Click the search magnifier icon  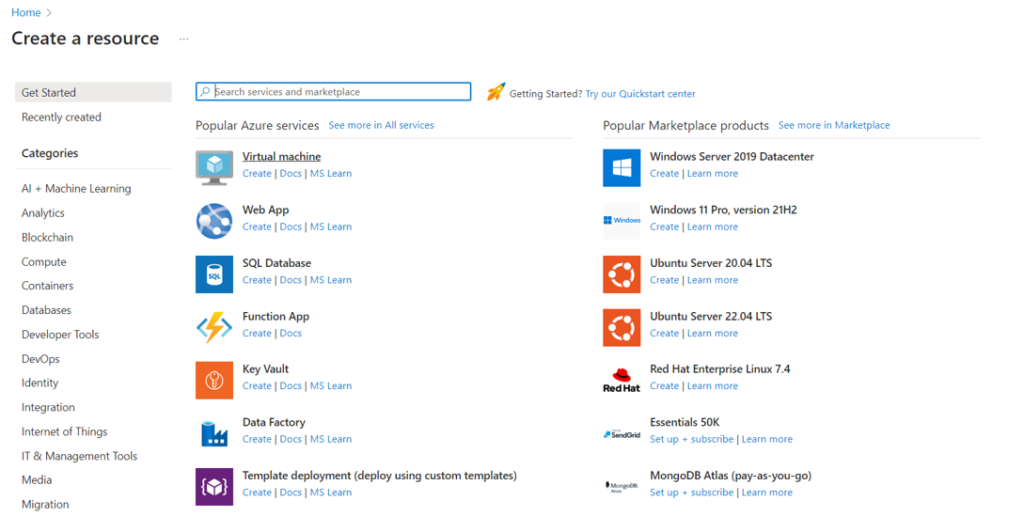[205, 91]
